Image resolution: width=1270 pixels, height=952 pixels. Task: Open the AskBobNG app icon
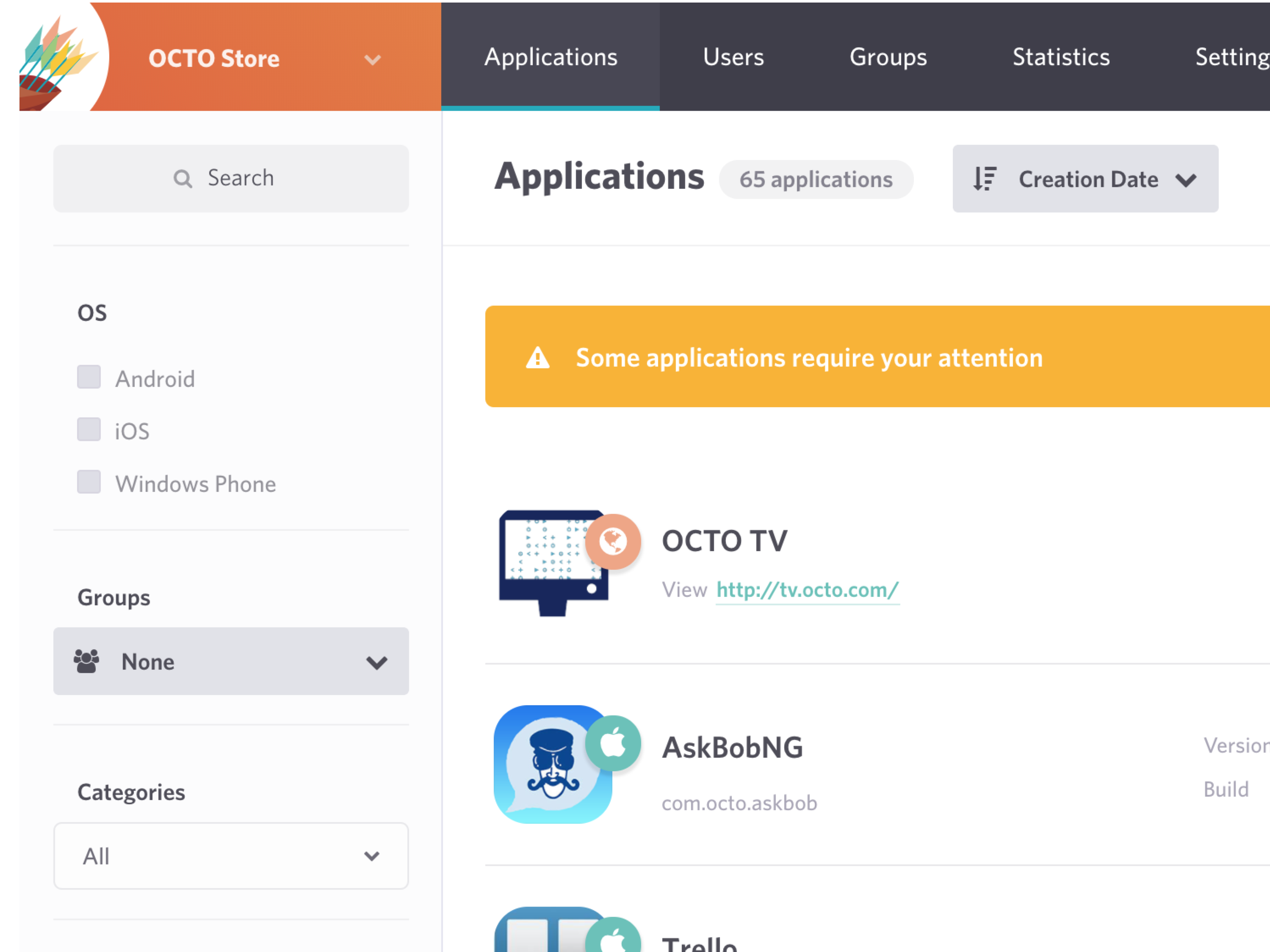click(x=553, y=764)
